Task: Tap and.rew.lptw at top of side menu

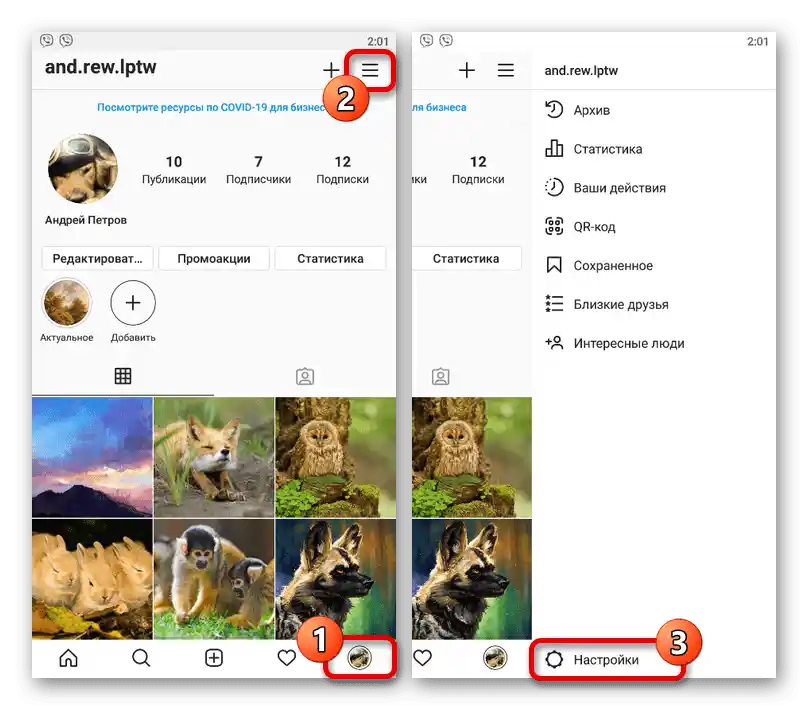Action: (581, 71)
